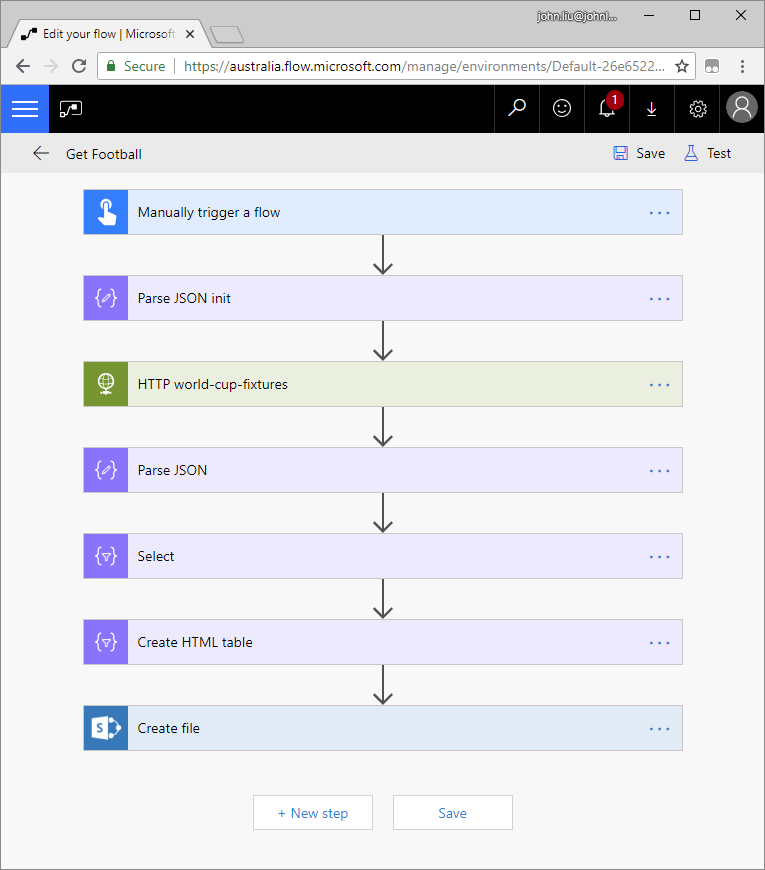
Task: Open ellipsis menu on HTTP world-cup-fixtures
Action: [659, 384]
